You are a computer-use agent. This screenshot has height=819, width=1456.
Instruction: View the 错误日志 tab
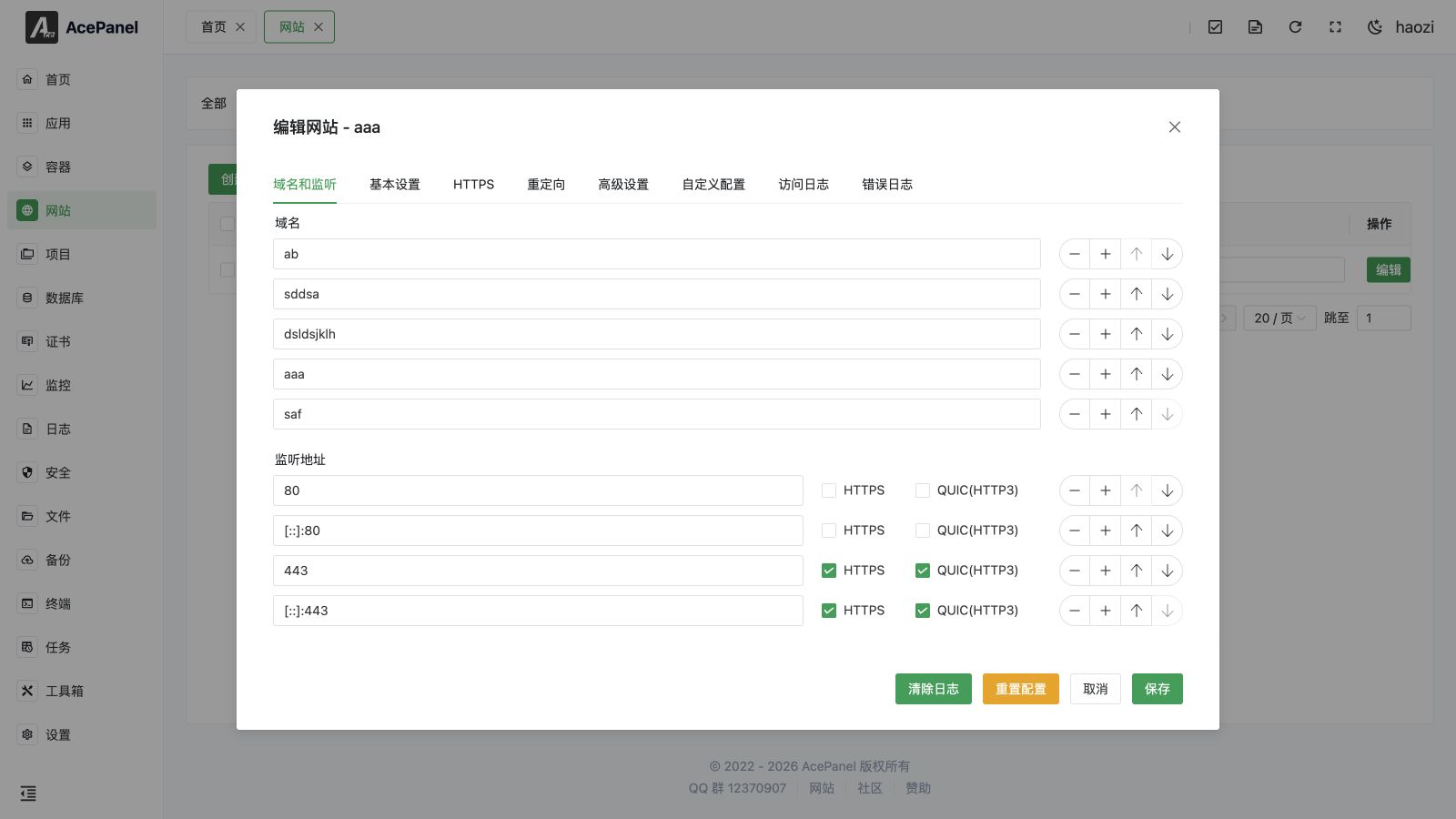887,184
